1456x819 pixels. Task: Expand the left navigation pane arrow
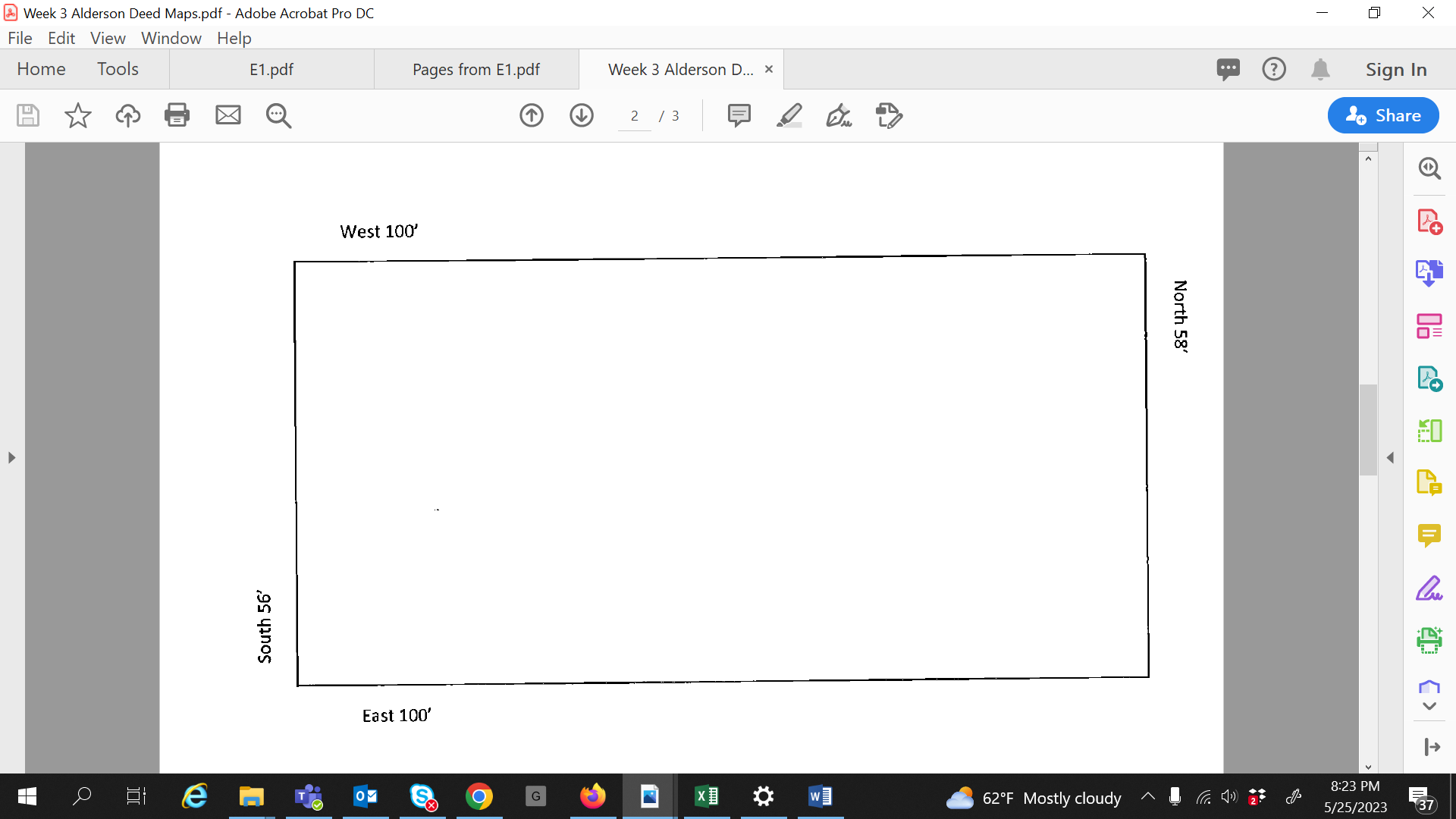11,457
